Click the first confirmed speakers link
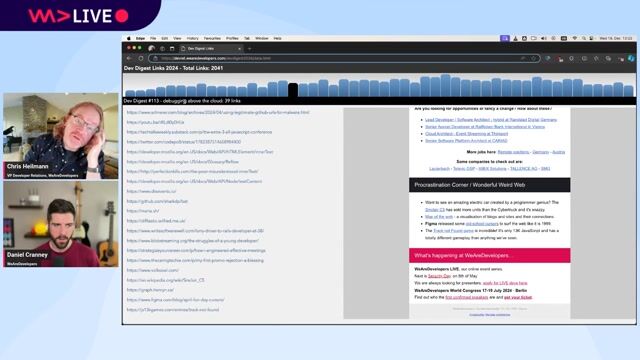The width and height of the screenshot is (640, 360). point(467,298)
